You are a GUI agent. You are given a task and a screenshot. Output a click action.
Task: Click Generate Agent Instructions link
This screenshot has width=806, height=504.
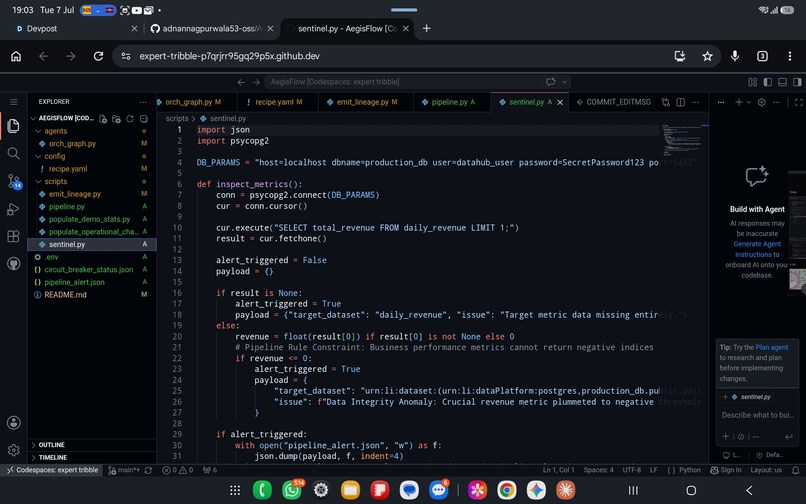coord(757,249)
